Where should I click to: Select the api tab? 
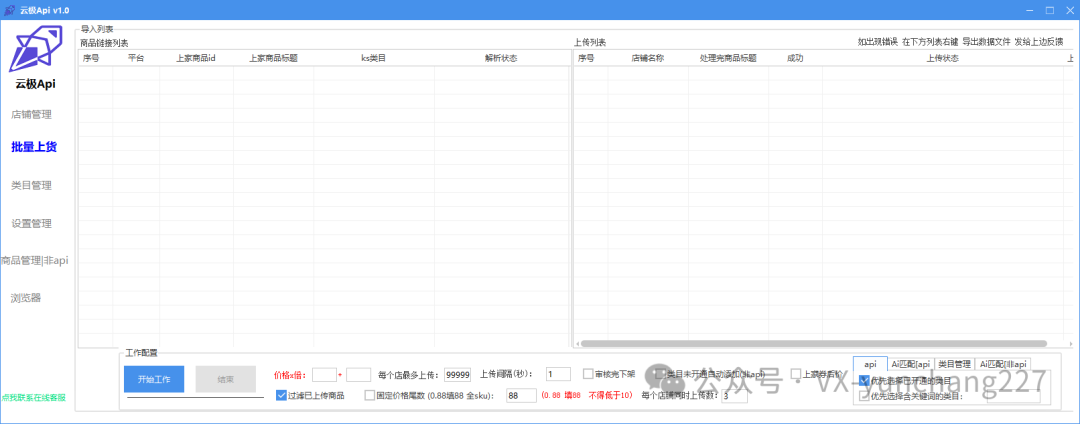point(871,363)
